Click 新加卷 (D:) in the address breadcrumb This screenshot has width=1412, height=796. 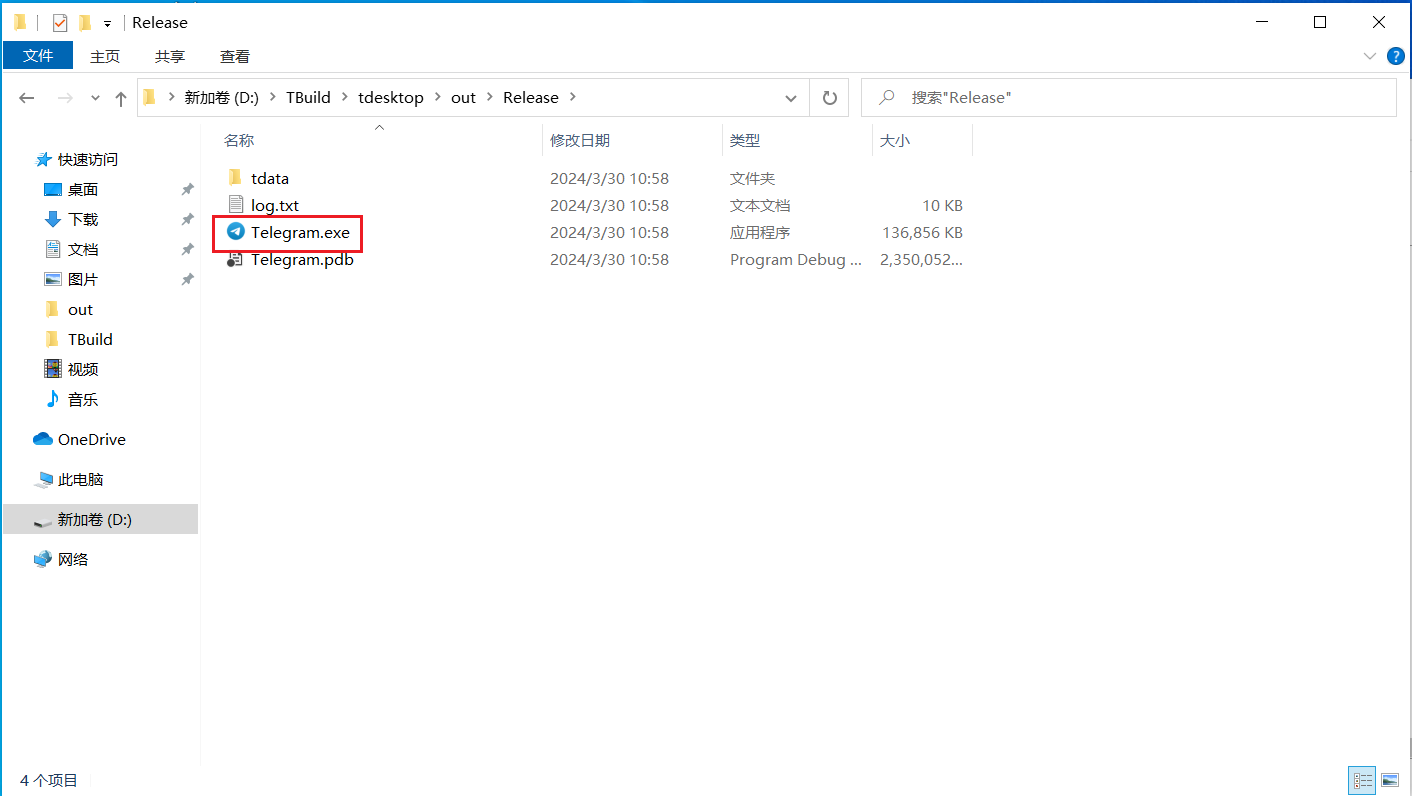pos(221,98)
